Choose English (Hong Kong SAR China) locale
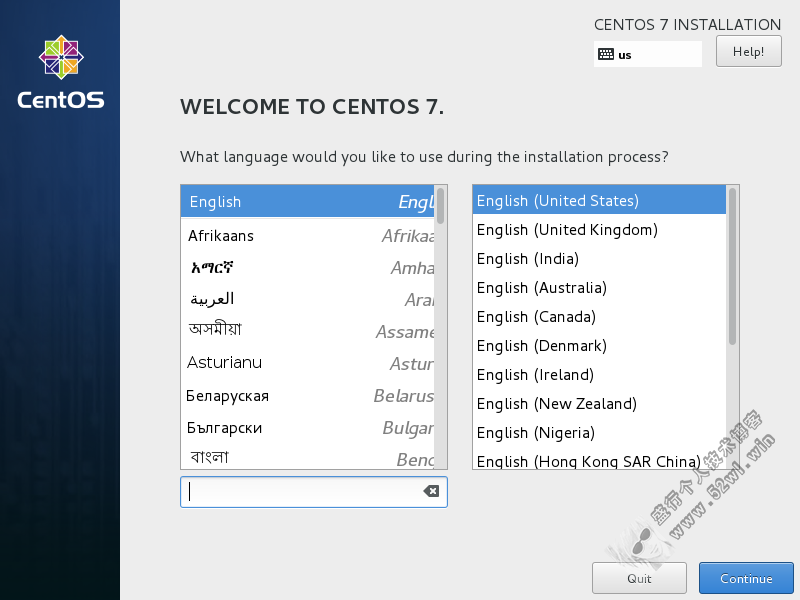 pos(599,460)
